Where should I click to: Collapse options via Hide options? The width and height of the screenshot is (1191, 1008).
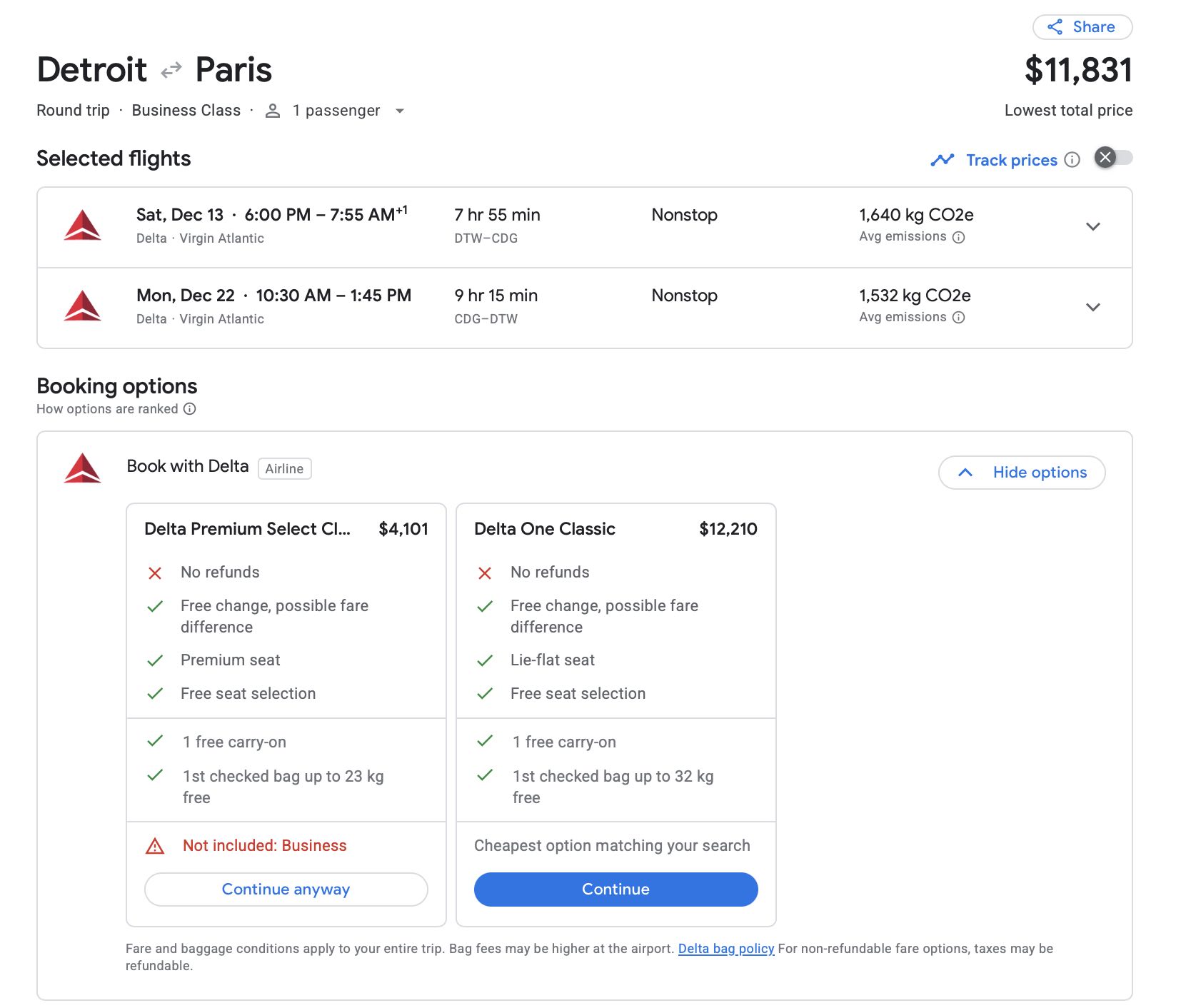click(1021, 472)
